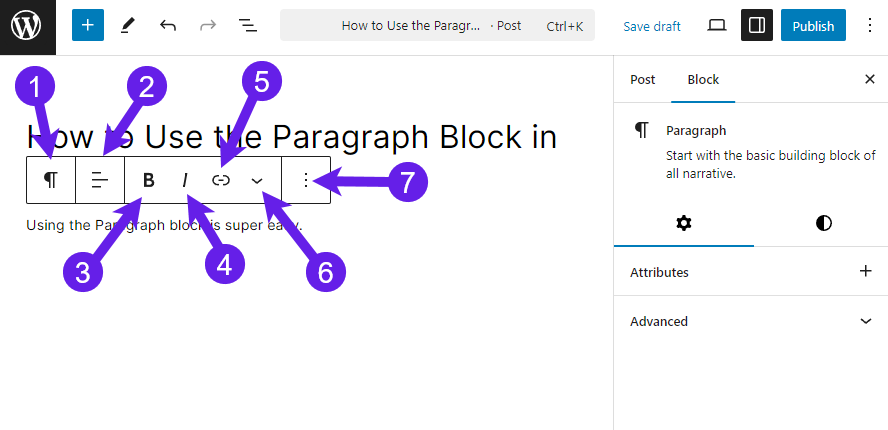The height and width of the screenshot is (430, 888).
Task: Click the paragraph block type icon
Action: click(51, 180)
